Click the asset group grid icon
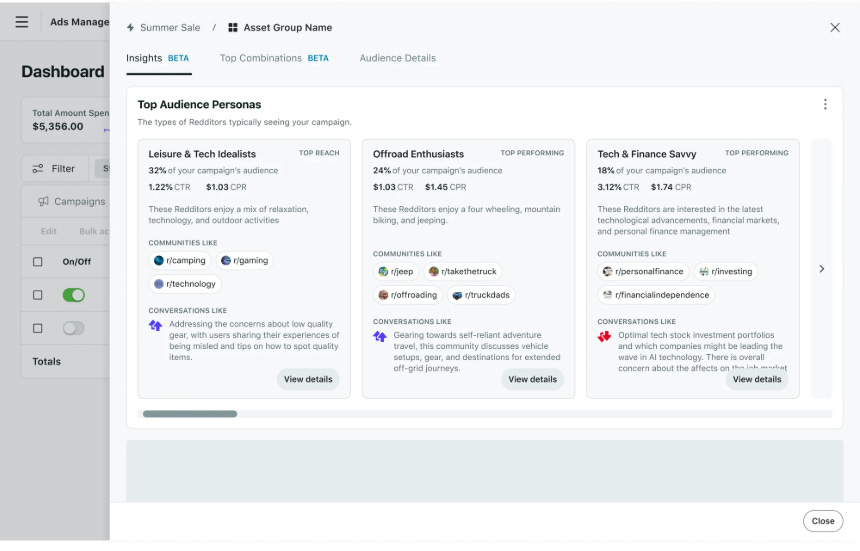Image resolution: width=860 pixels, height=551 pixels. click(233, 27)
